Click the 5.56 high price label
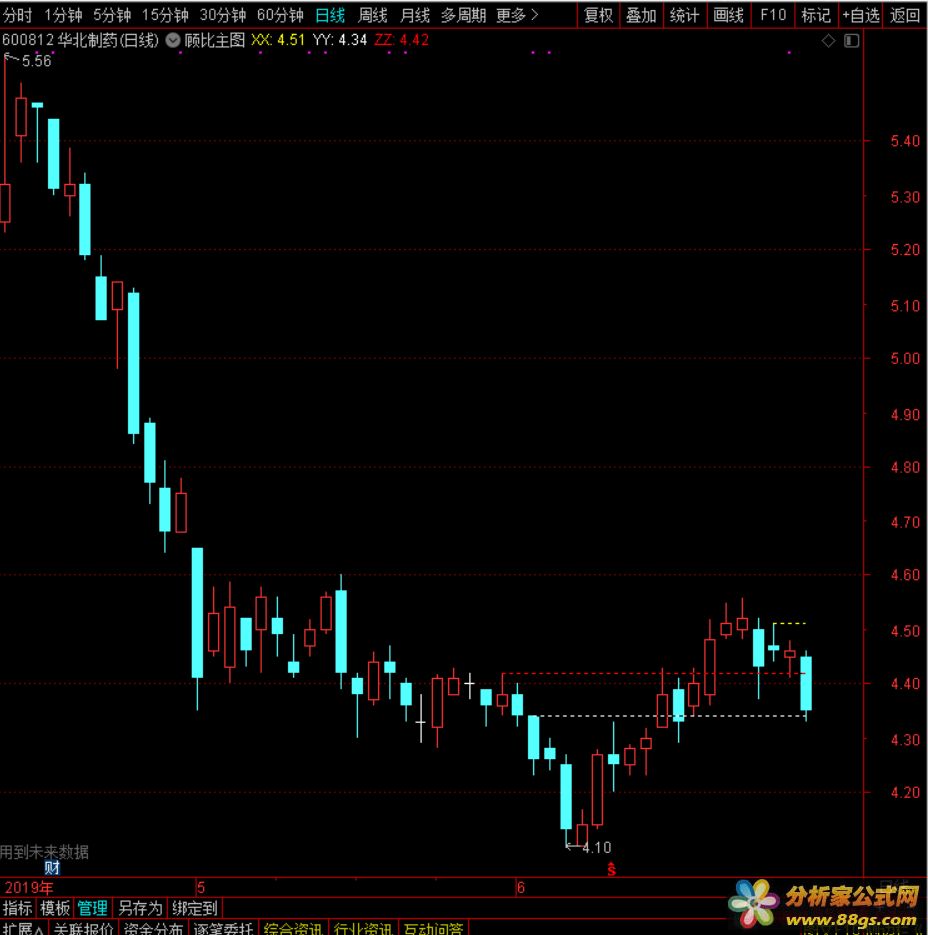 (x=36, y=61)
